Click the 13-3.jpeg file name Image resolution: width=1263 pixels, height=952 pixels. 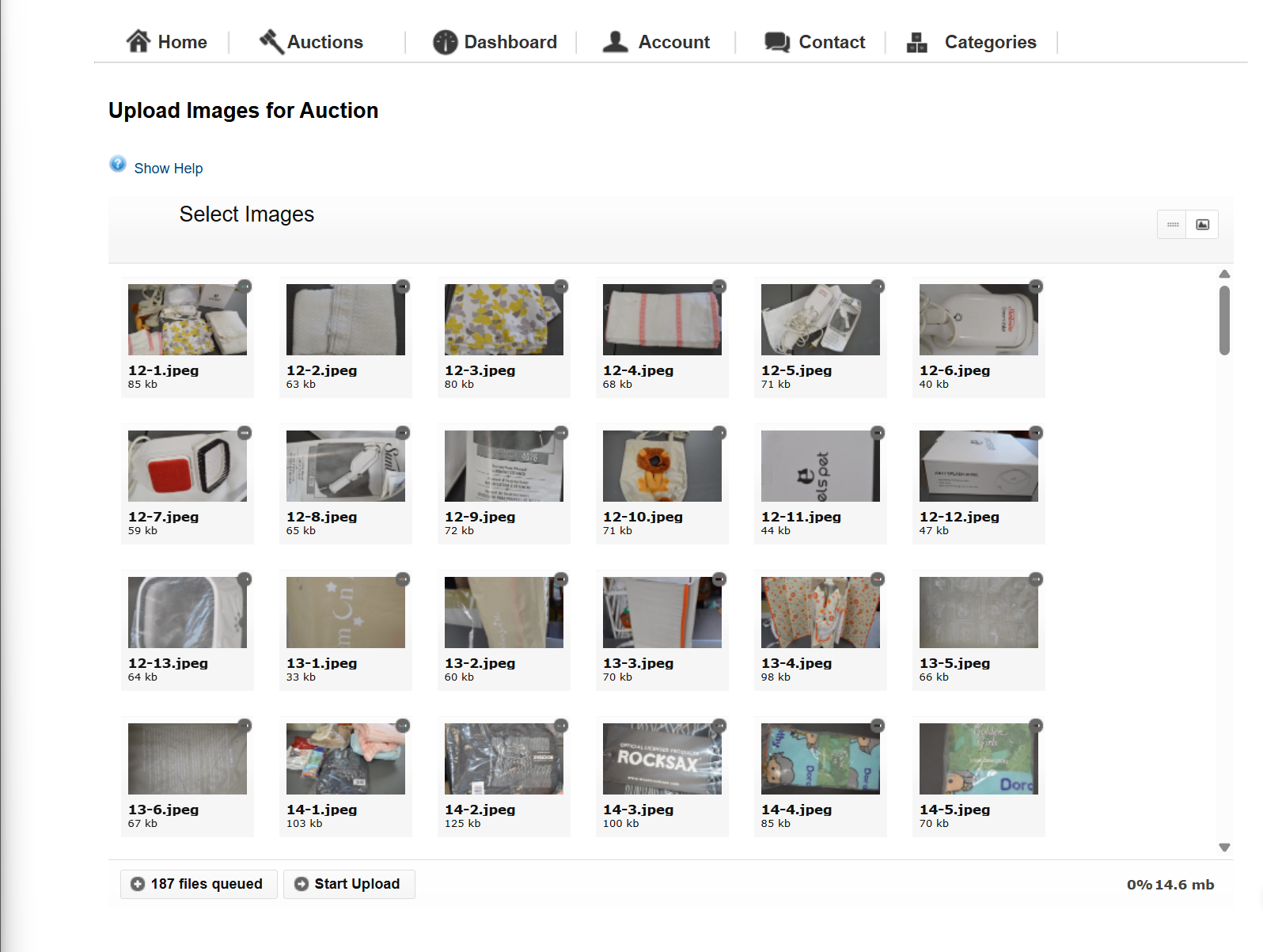(x=638, y=663)
